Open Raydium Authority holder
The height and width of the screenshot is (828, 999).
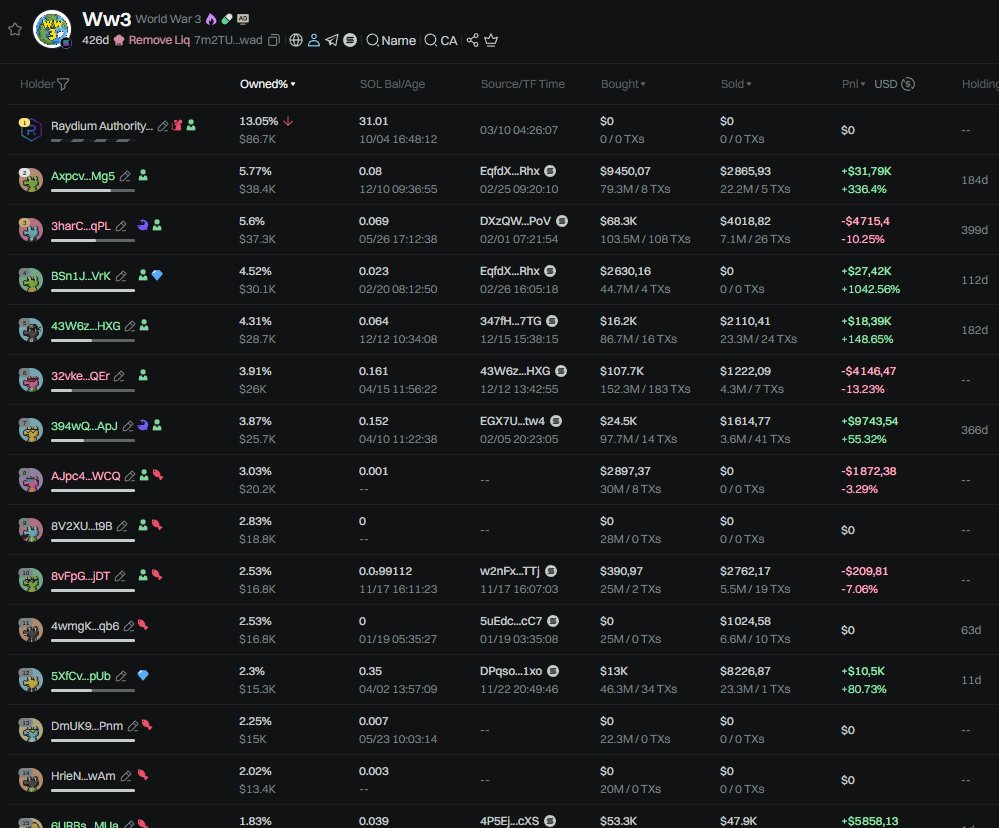click(101, 126)
